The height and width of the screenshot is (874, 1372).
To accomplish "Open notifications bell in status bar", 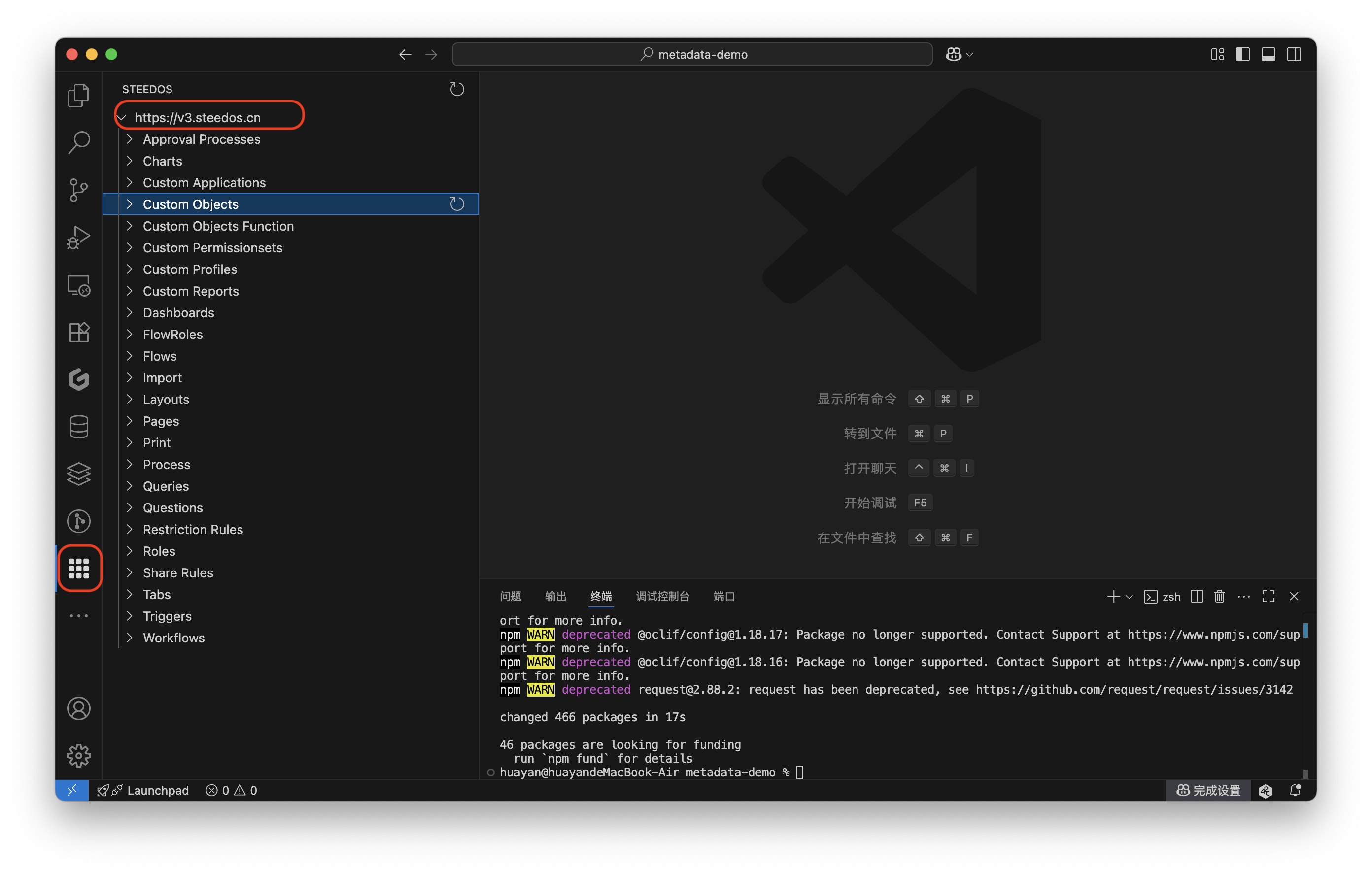I will 1295,790.
